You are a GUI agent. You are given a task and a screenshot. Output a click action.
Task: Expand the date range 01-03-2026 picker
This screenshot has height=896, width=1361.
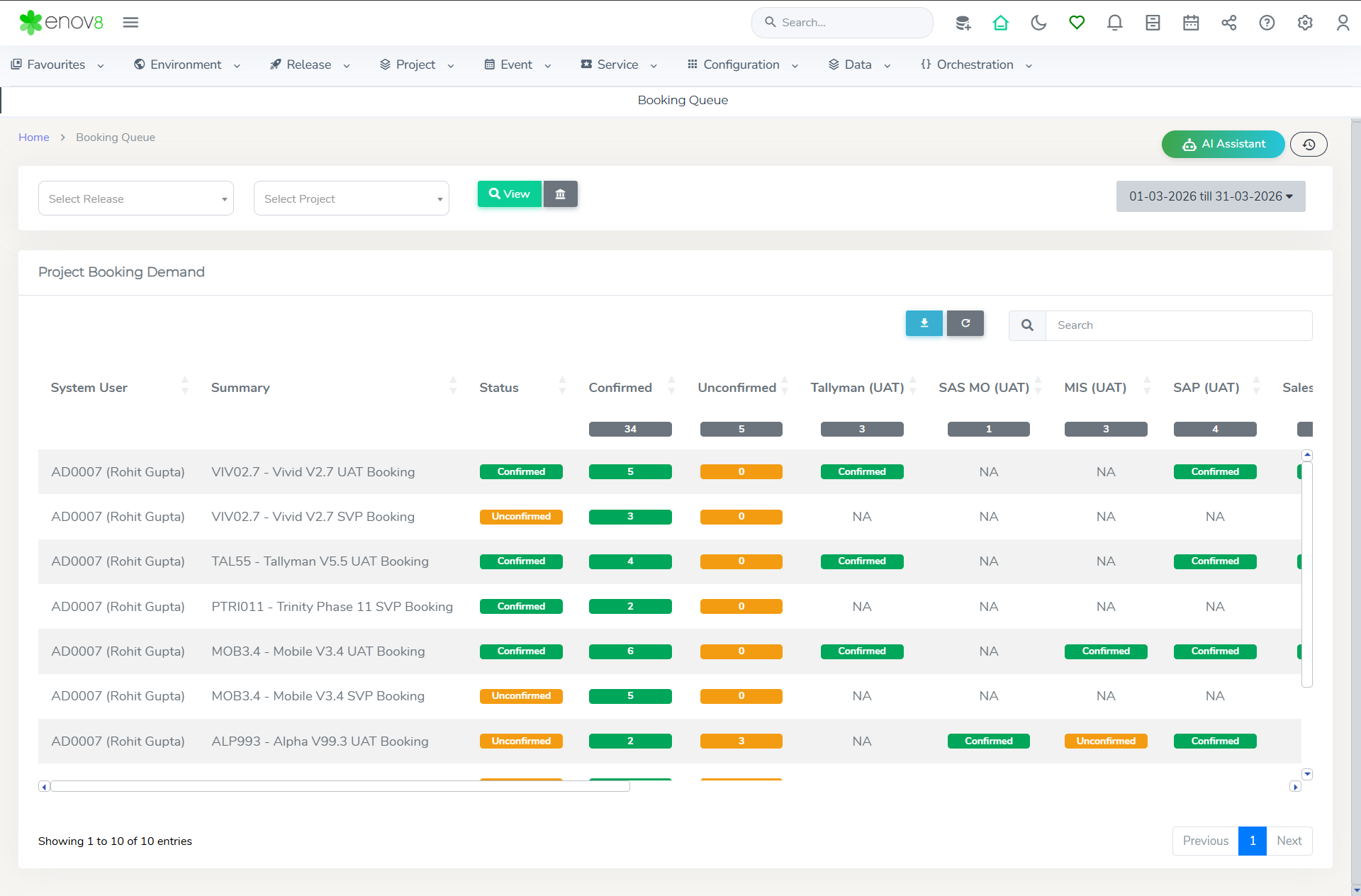[x=1211, y=196]
